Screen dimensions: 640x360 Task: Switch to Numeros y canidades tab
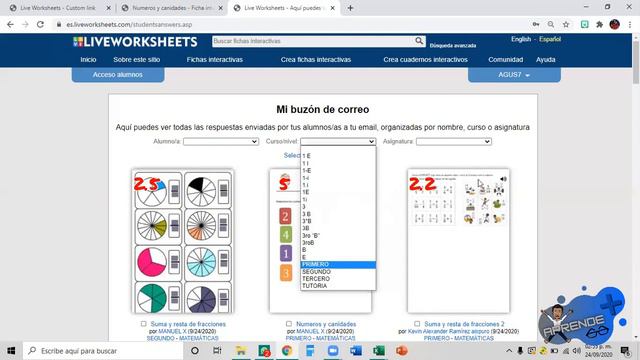[x=171, y=8]
